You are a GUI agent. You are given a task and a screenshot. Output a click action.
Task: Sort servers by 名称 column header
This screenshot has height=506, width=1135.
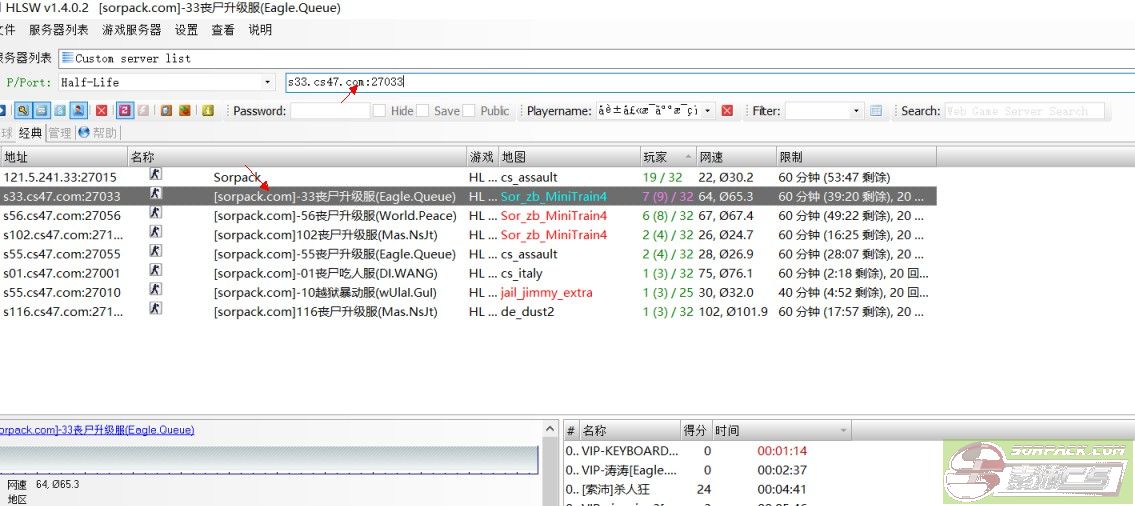[x=298, y=156]
